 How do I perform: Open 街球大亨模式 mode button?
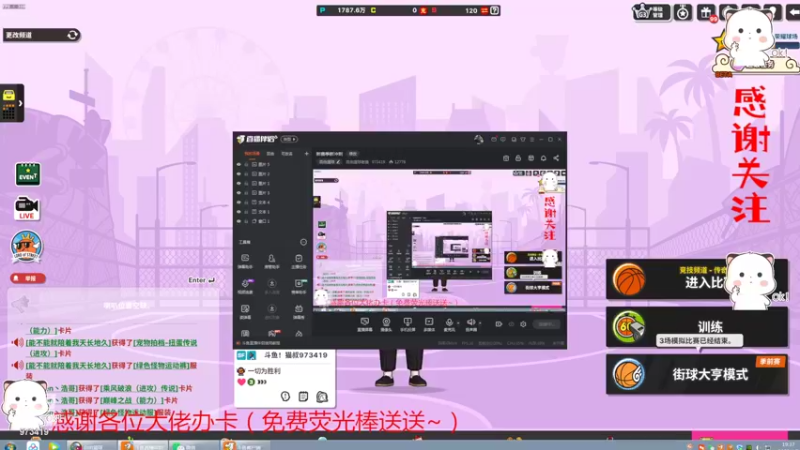(697, 374)
